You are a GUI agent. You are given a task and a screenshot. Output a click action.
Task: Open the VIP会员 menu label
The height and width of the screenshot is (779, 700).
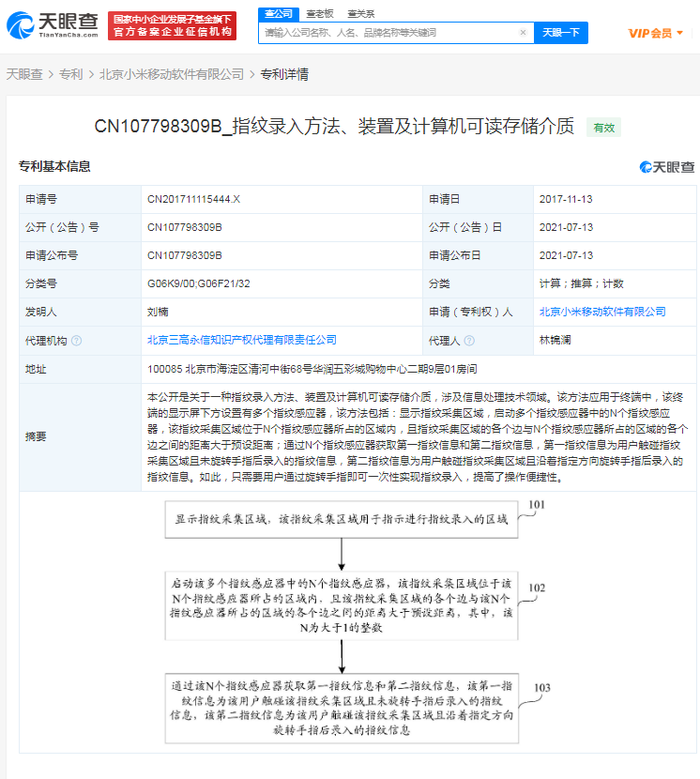click(650, 33)
